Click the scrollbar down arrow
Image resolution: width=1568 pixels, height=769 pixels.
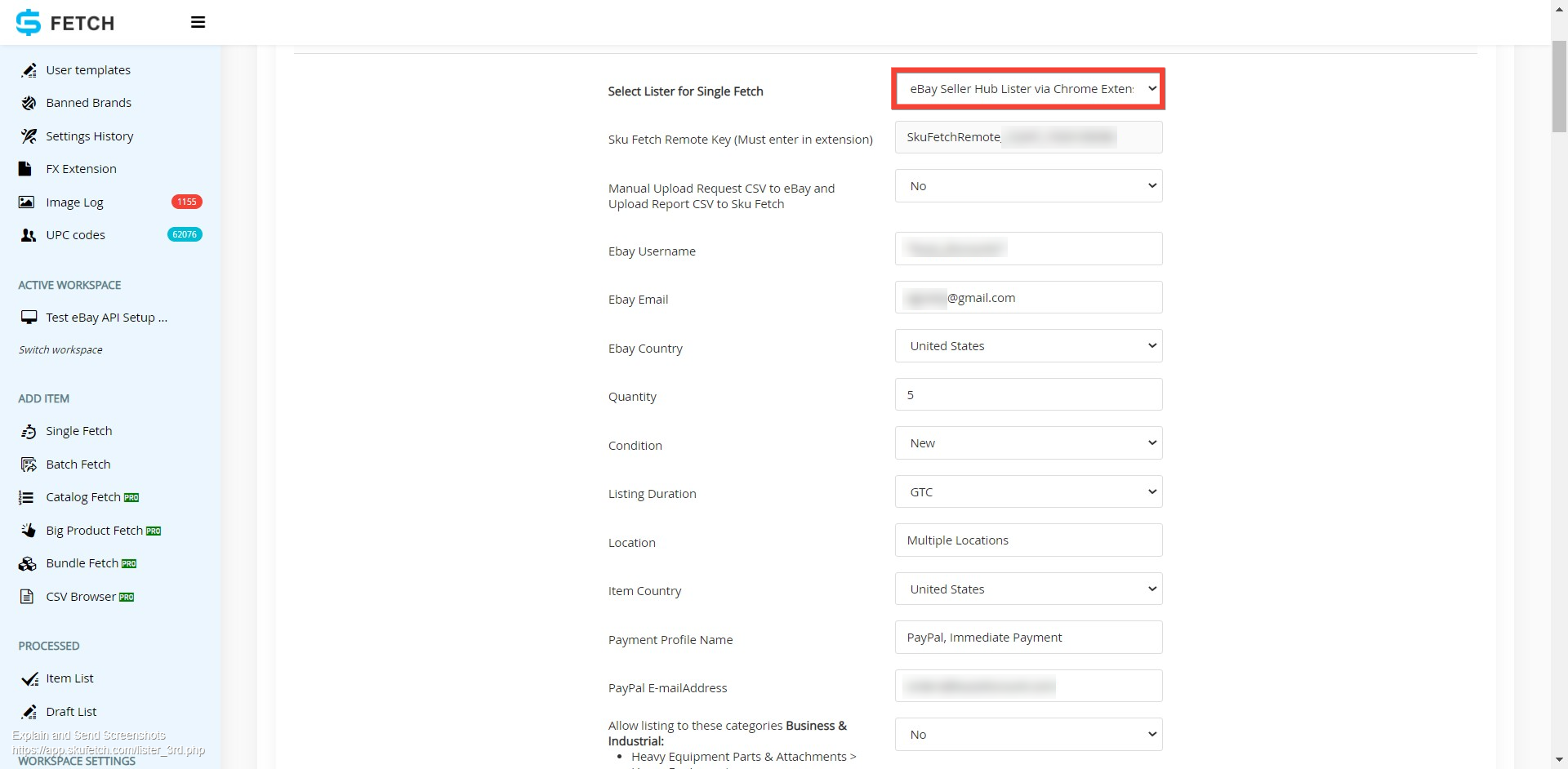click(1559, 761)
